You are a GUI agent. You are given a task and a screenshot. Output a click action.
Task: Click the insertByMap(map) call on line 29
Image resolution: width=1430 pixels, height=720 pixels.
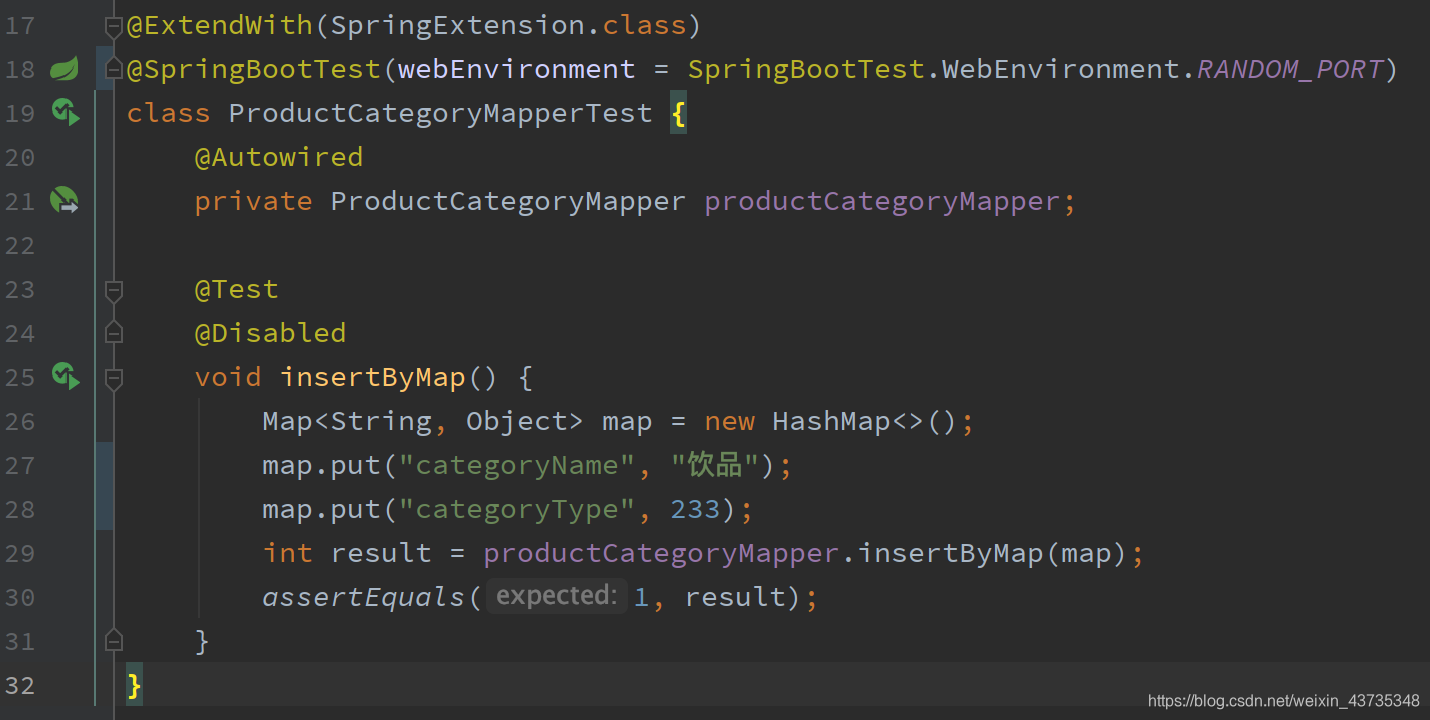993,553
